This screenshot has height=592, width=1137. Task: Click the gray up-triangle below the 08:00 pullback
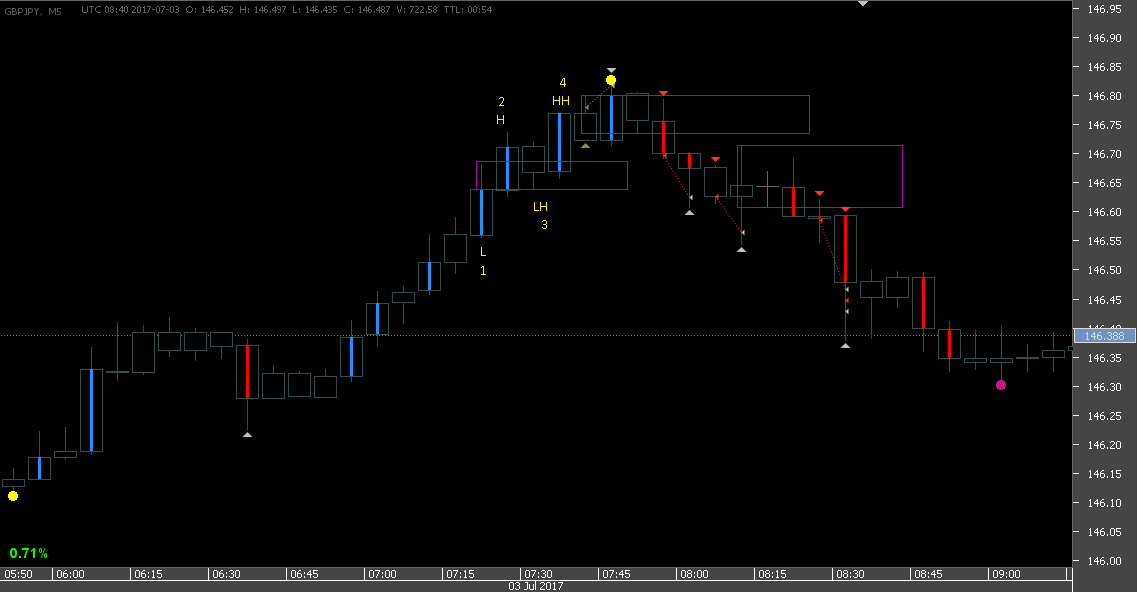point(690,212)
